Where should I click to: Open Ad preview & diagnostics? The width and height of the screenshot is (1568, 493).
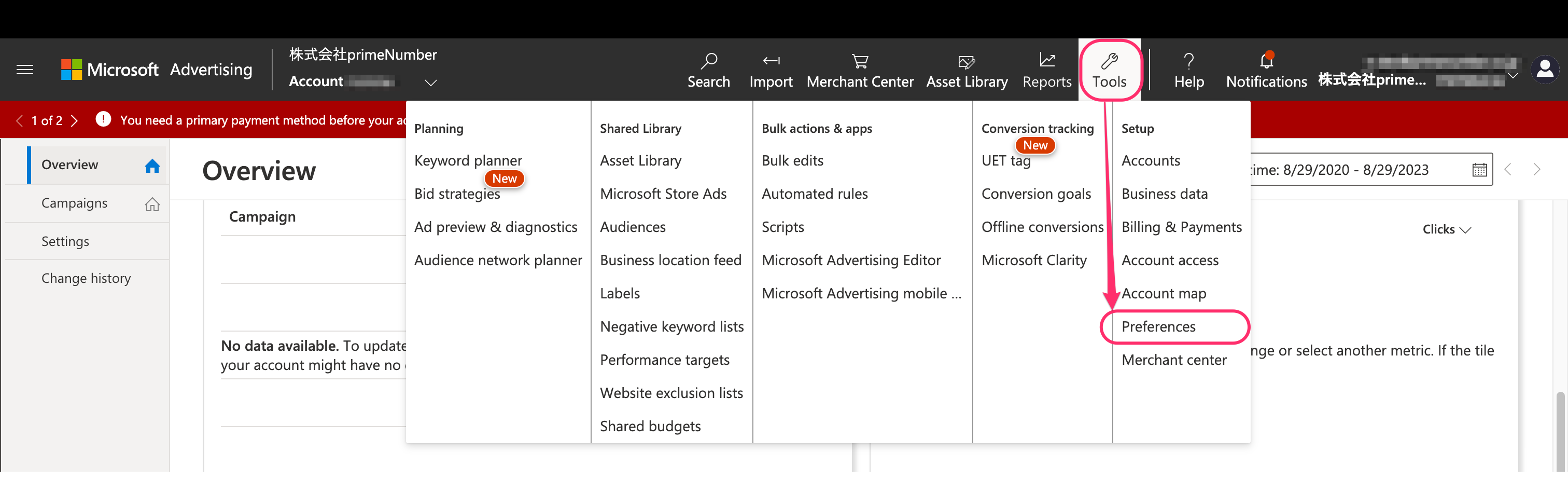coord(496,227)
